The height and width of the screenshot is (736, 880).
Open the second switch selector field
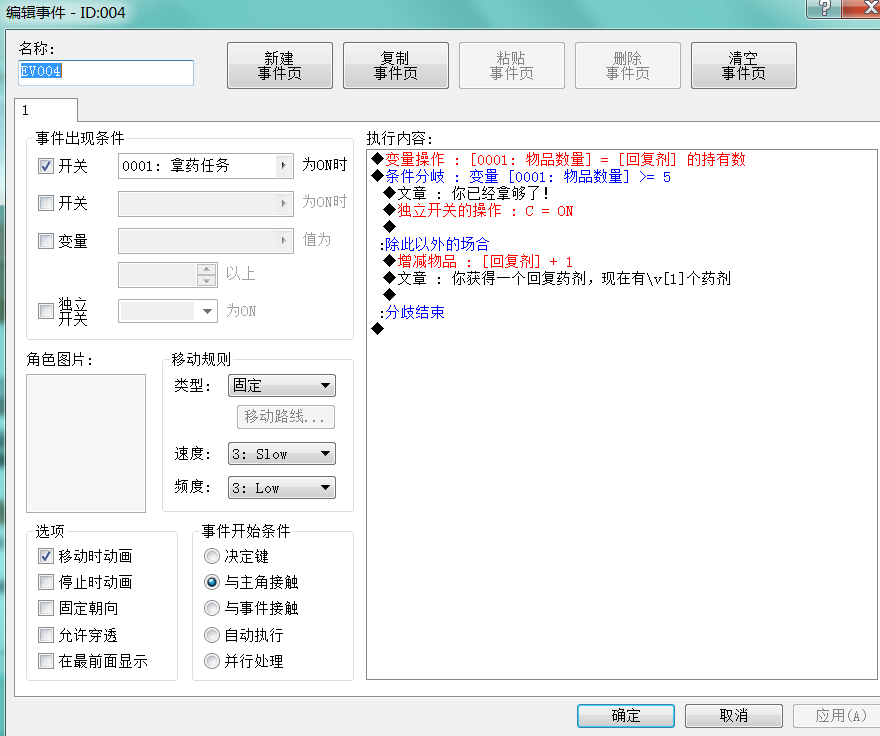(x=205, y=203)
